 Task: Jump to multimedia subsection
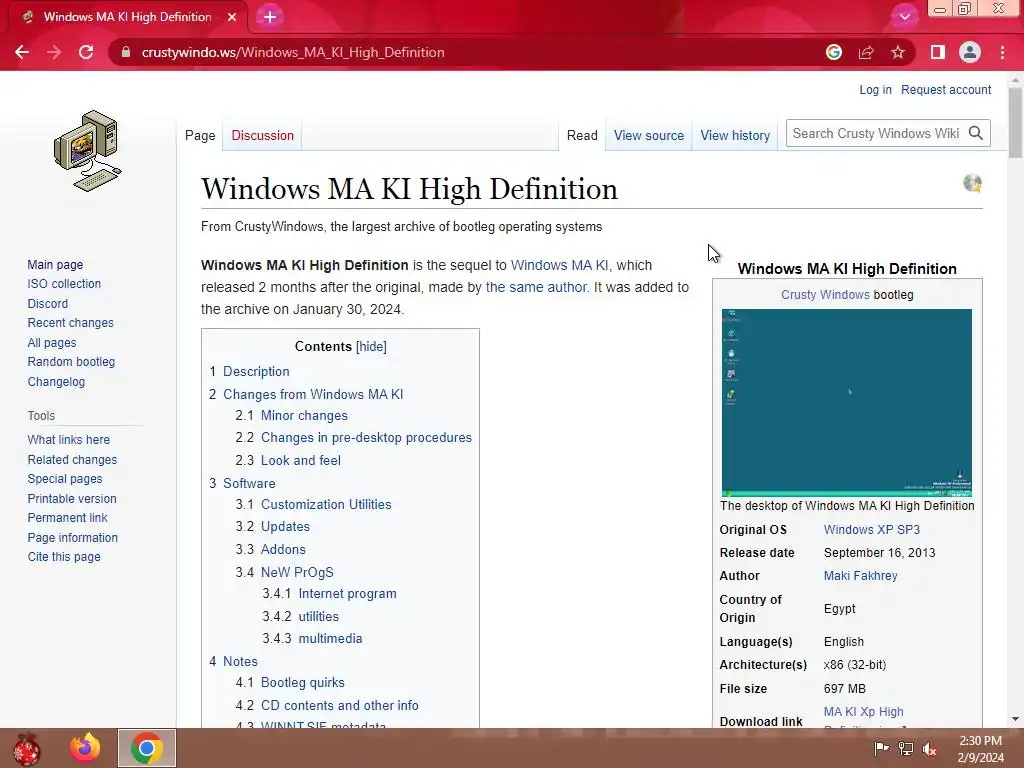click(x=330, y=639)
